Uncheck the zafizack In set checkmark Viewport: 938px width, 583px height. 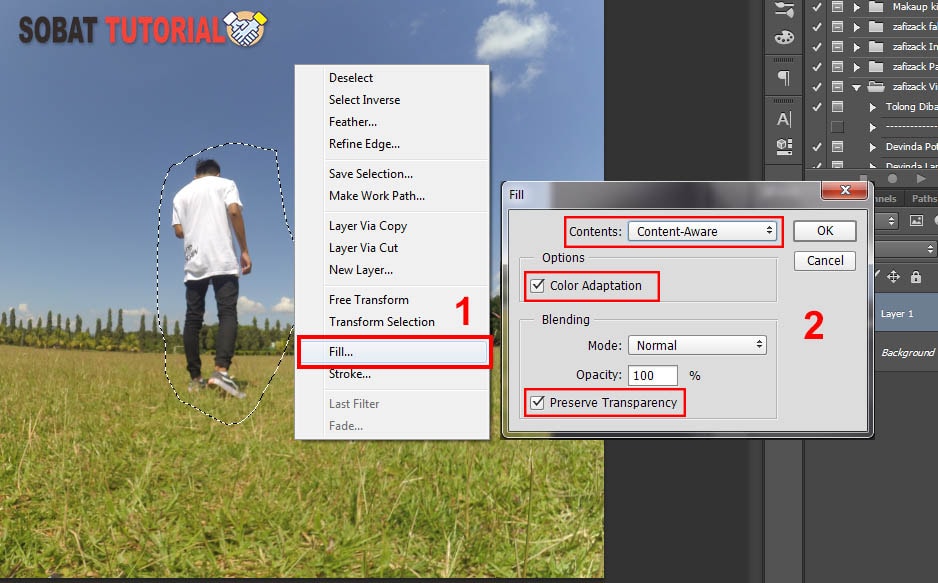point(817,47)
